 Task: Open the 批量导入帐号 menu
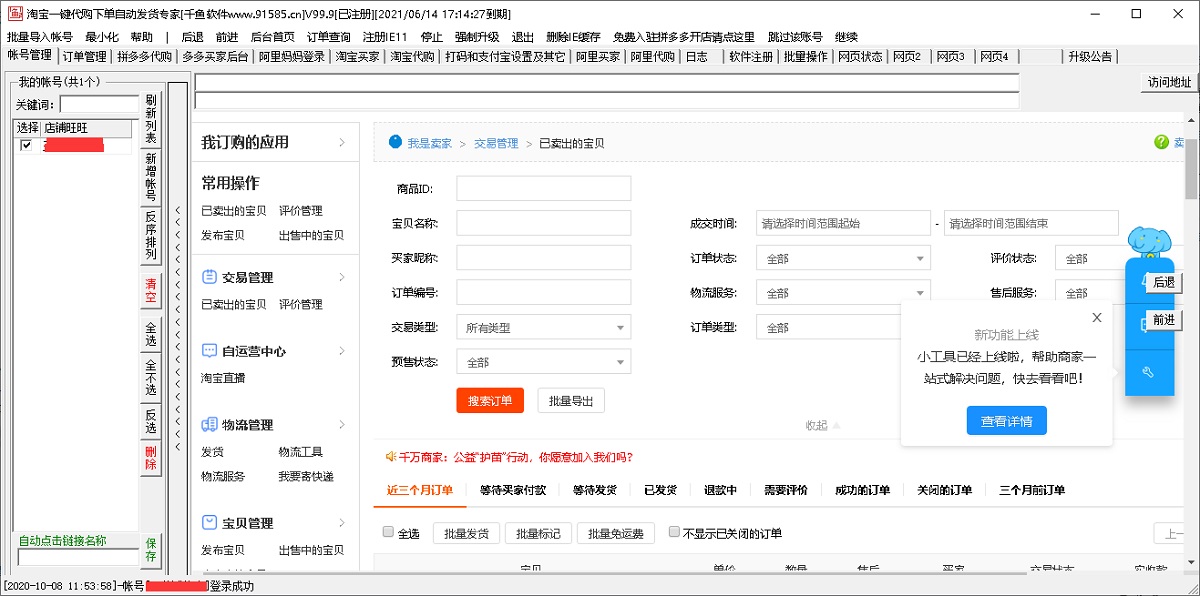[x=40, y=37]
